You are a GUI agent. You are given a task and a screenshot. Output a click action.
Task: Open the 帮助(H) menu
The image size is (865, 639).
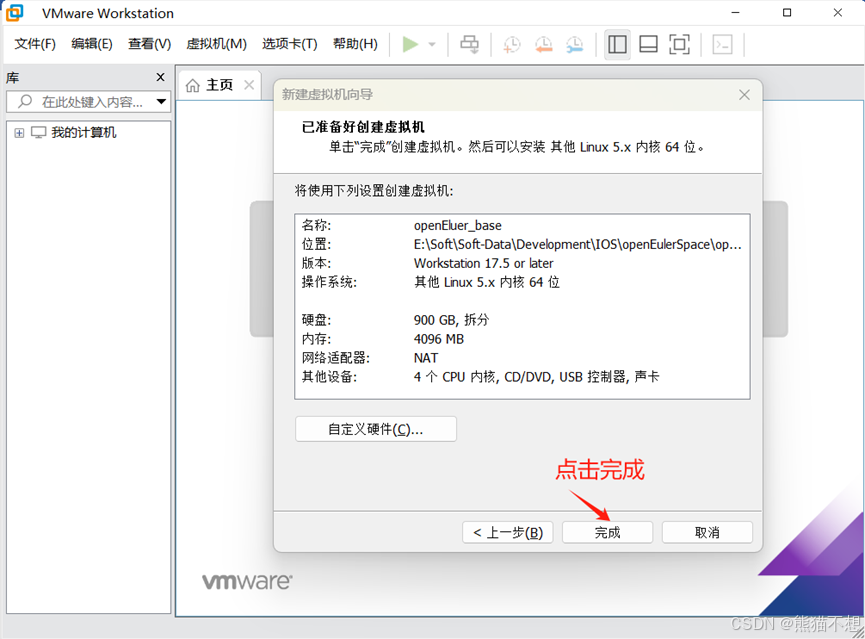click(355, 44)
